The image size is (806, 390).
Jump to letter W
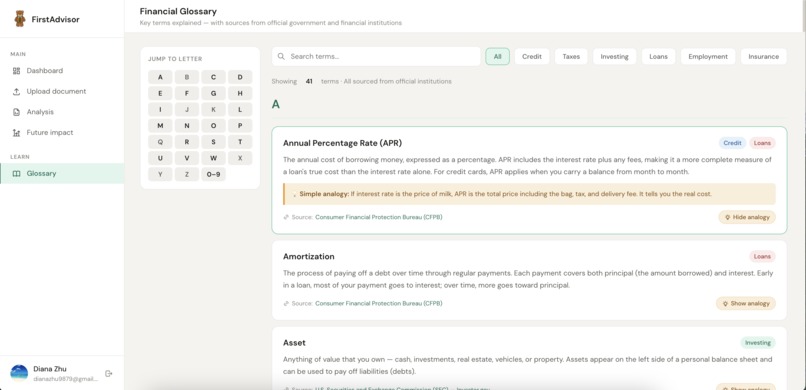point(213,158)
